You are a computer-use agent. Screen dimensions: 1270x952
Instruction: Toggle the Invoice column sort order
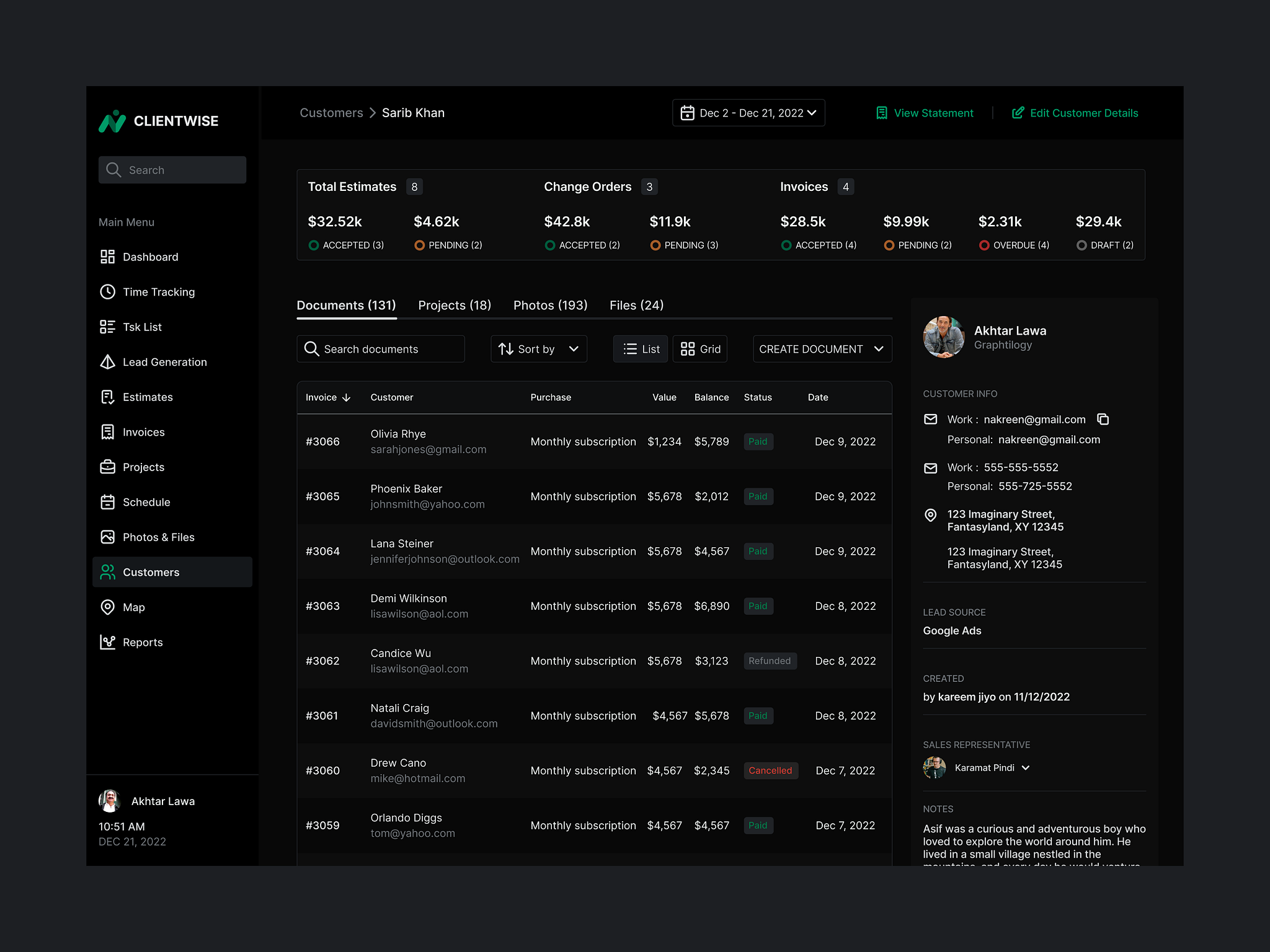click(x=345, y=397)
